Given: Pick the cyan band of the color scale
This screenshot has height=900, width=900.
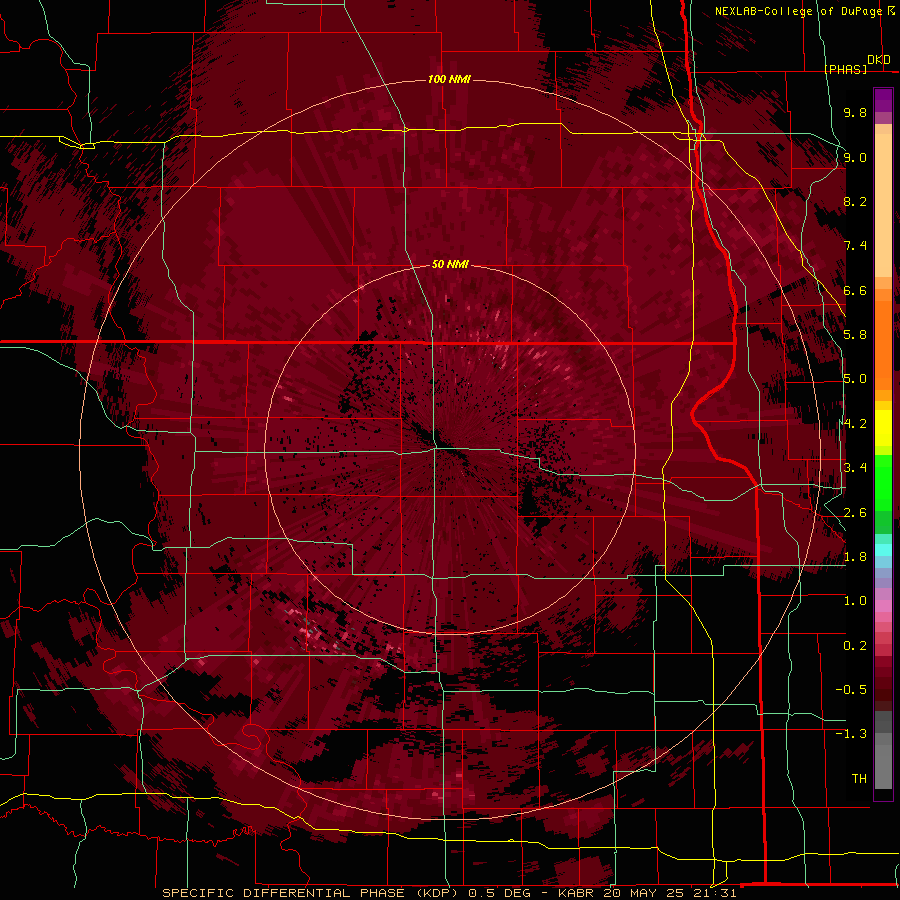Looking at the screenshot, I should tap(883, 549).
